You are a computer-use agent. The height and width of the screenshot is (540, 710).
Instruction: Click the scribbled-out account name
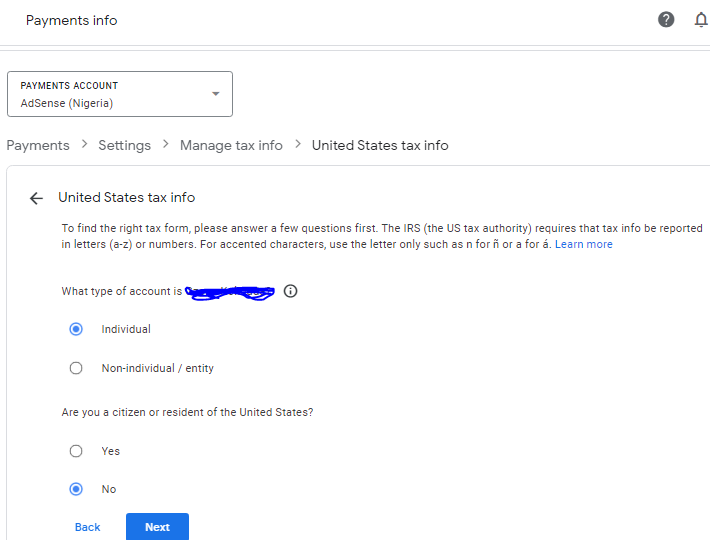pyautogui.click(x=230, y=292)
